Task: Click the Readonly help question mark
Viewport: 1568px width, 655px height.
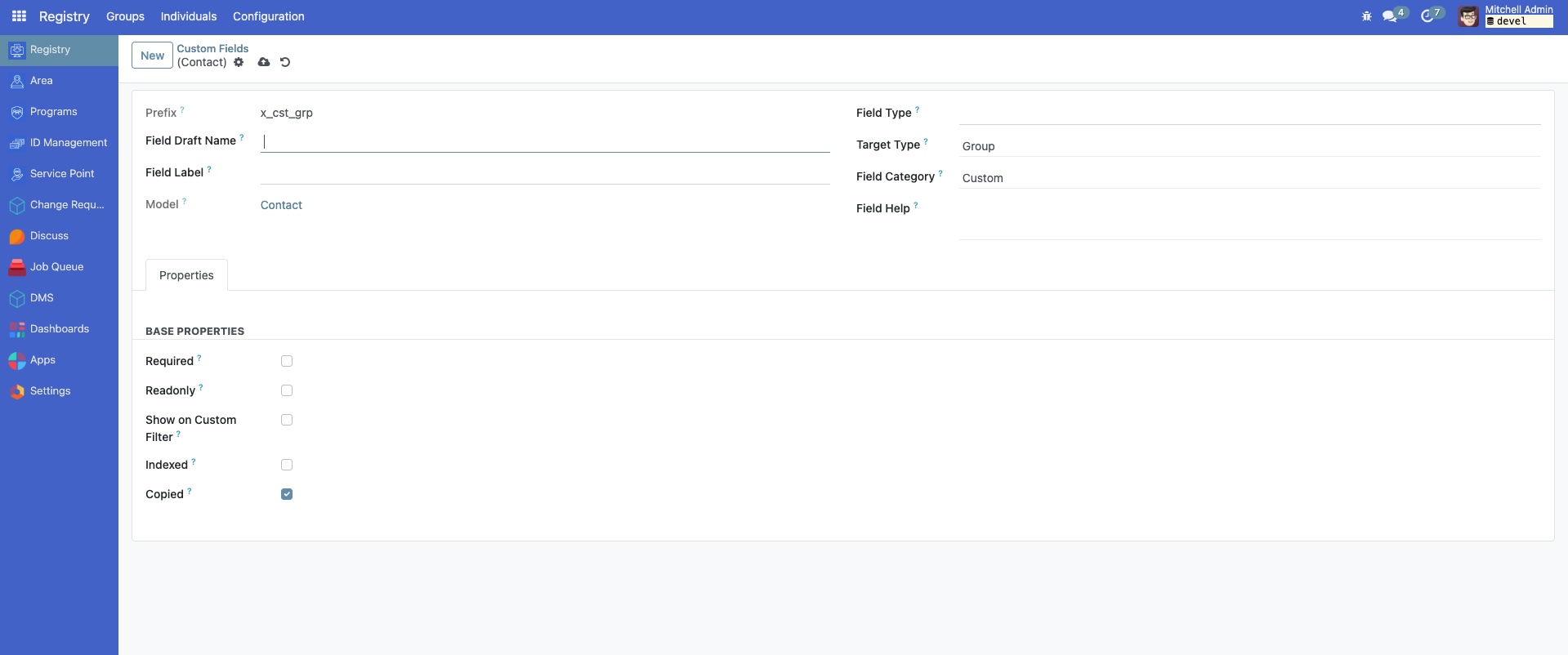Action: [201, 386]
